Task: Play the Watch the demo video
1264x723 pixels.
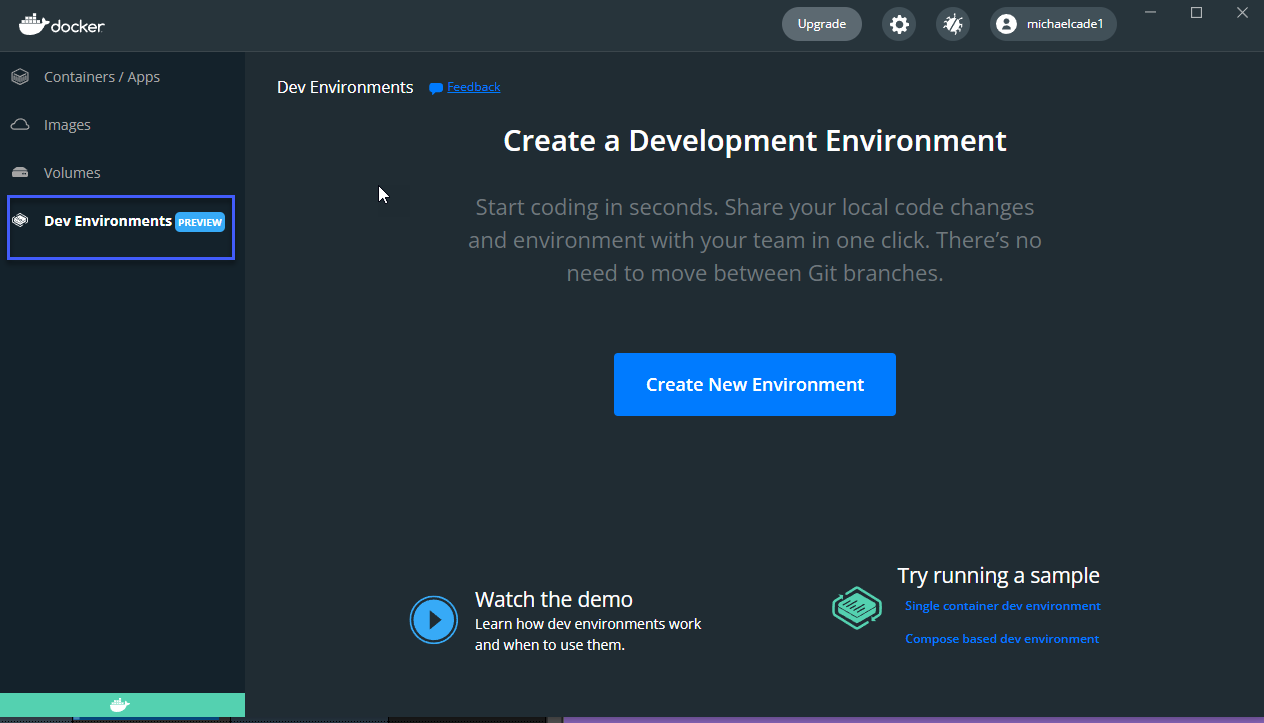Action: (433, 619)
